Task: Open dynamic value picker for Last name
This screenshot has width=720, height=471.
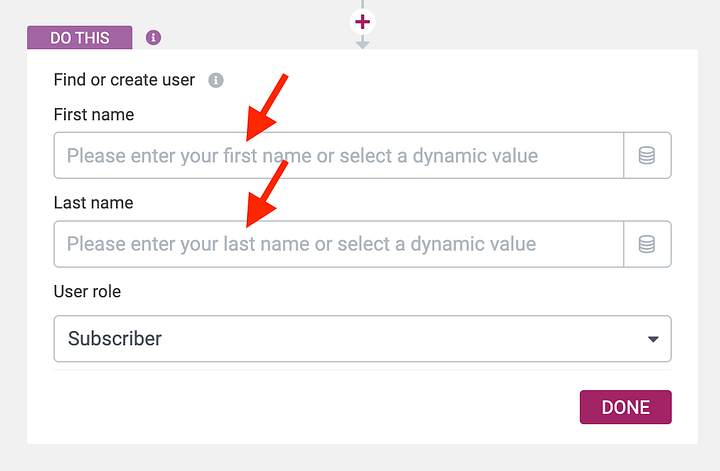Action: point(647,244)
